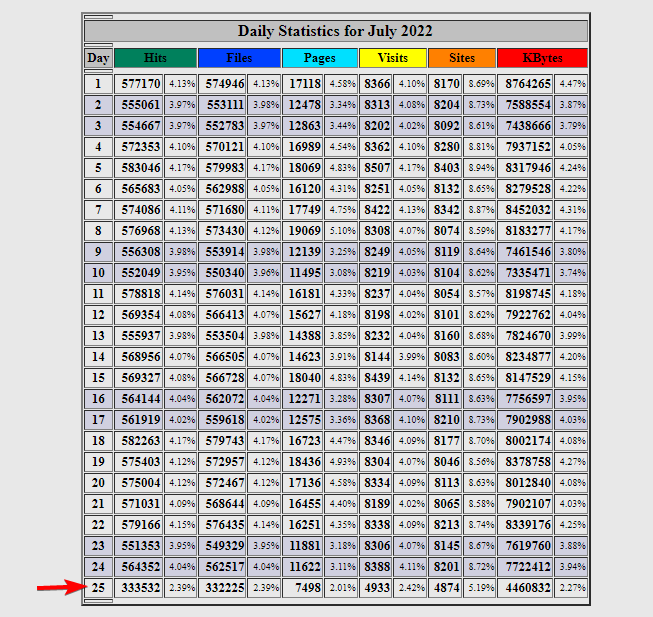Click pages value 11622 for day 24
Screen dimensions: 653x617
pos(303,566)
